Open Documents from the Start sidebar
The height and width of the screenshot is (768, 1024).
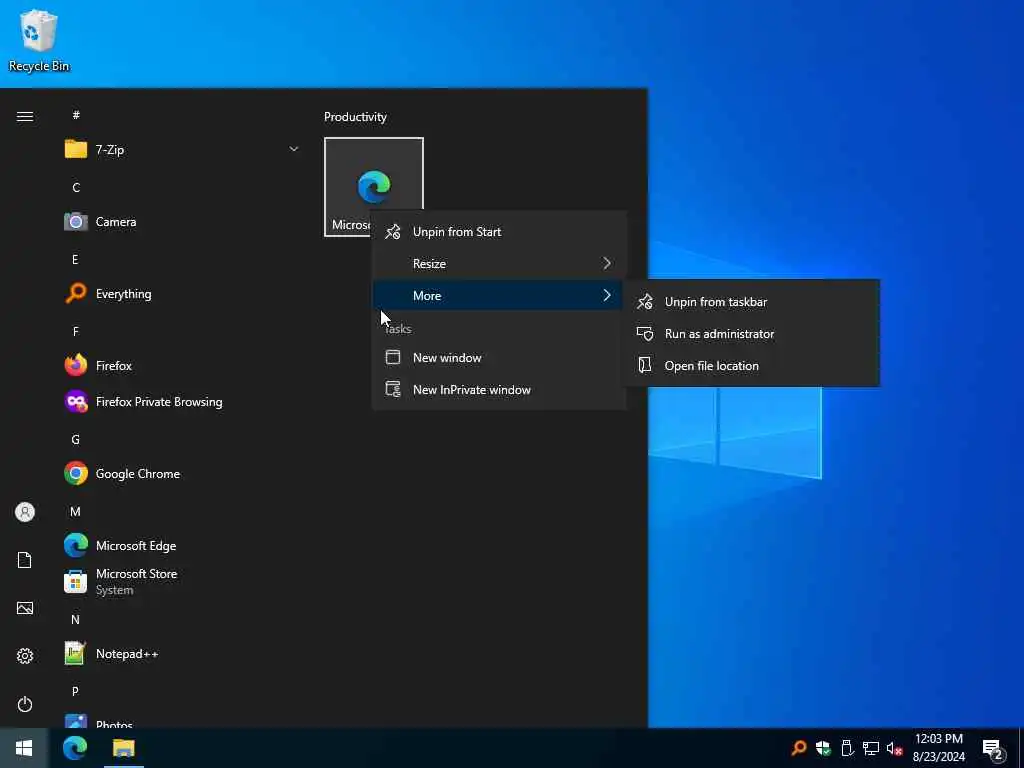pos(25,560)
